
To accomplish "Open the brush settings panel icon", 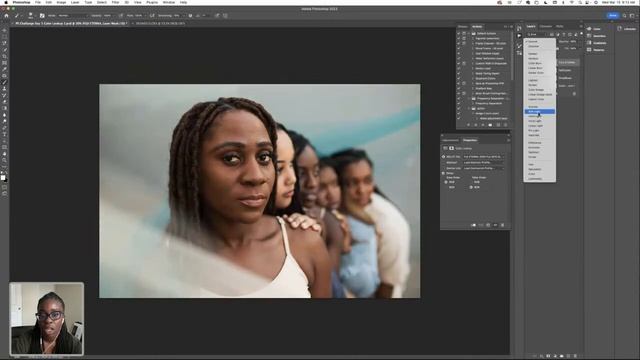I will coord(42,16).
